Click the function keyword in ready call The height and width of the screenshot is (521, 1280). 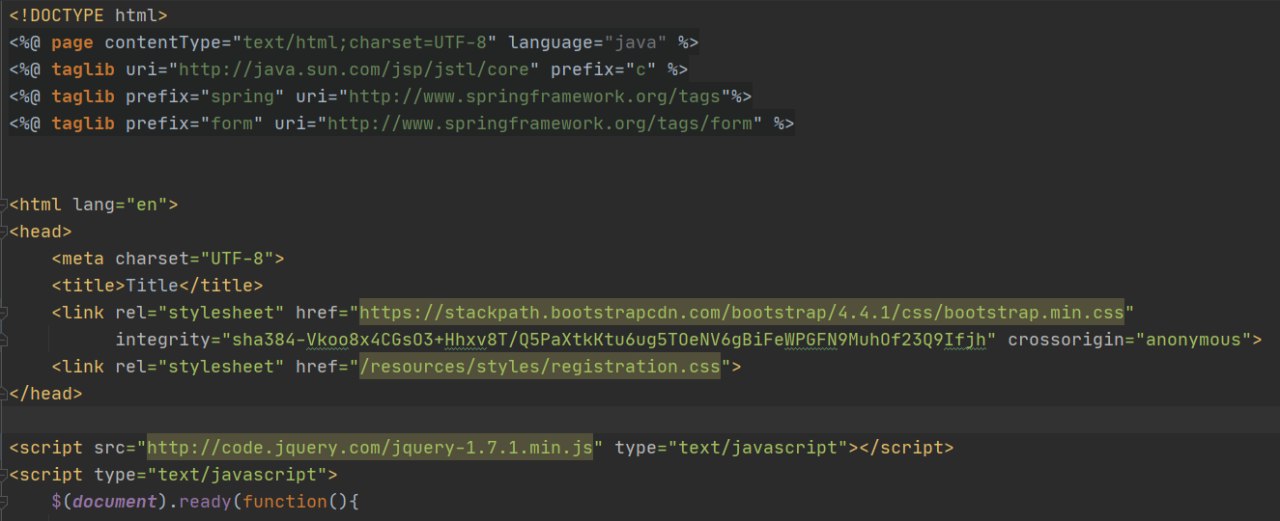pos(284,502)
